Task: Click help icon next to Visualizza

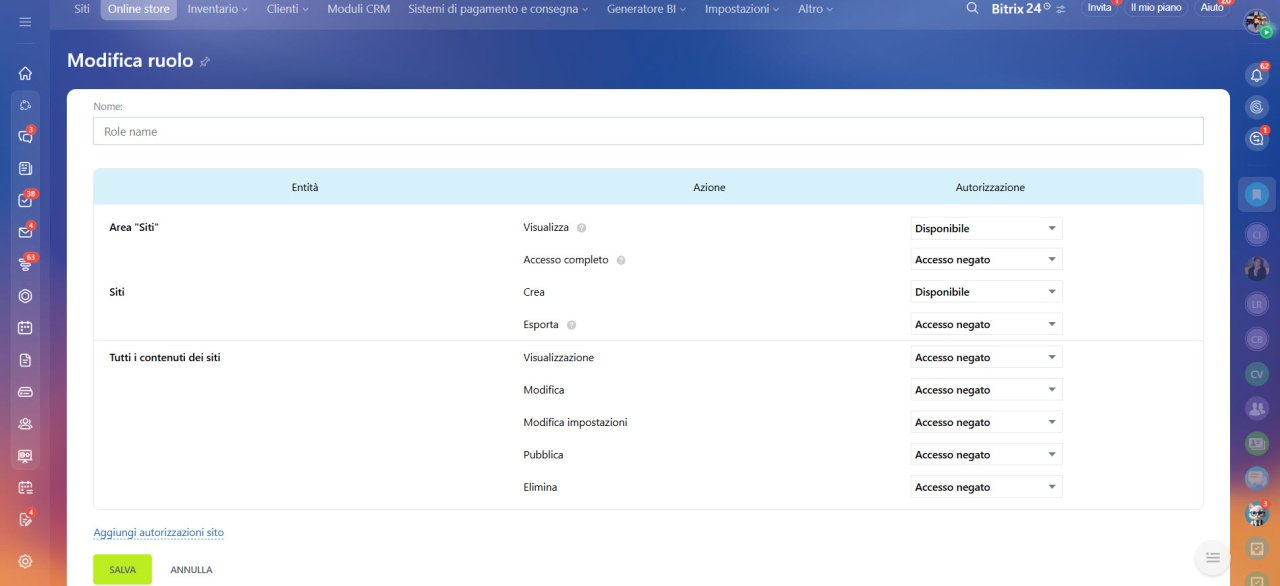Action: (x=582, y=228)
